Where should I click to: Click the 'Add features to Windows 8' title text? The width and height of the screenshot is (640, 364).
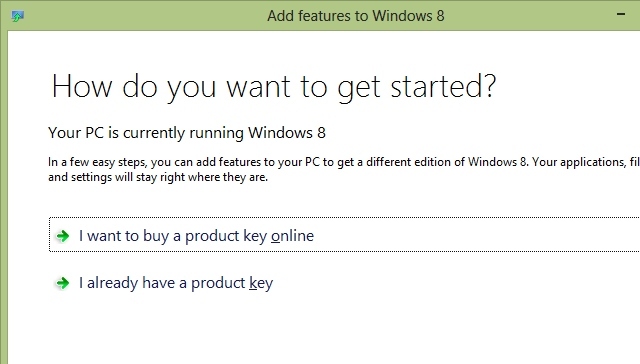tap(356, 16)
